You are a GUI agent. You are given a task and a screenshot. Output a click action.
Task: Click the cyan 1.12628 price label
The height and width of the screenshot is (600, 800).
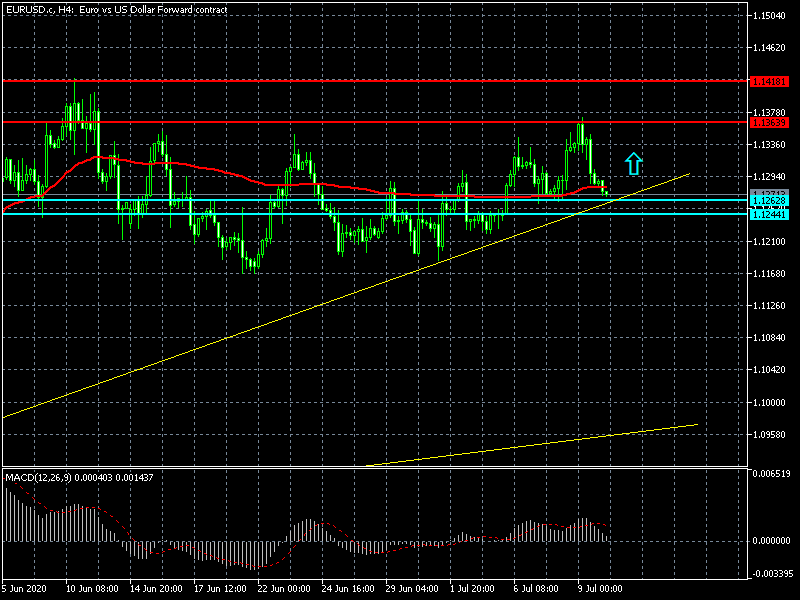click(x=773, y=201)
